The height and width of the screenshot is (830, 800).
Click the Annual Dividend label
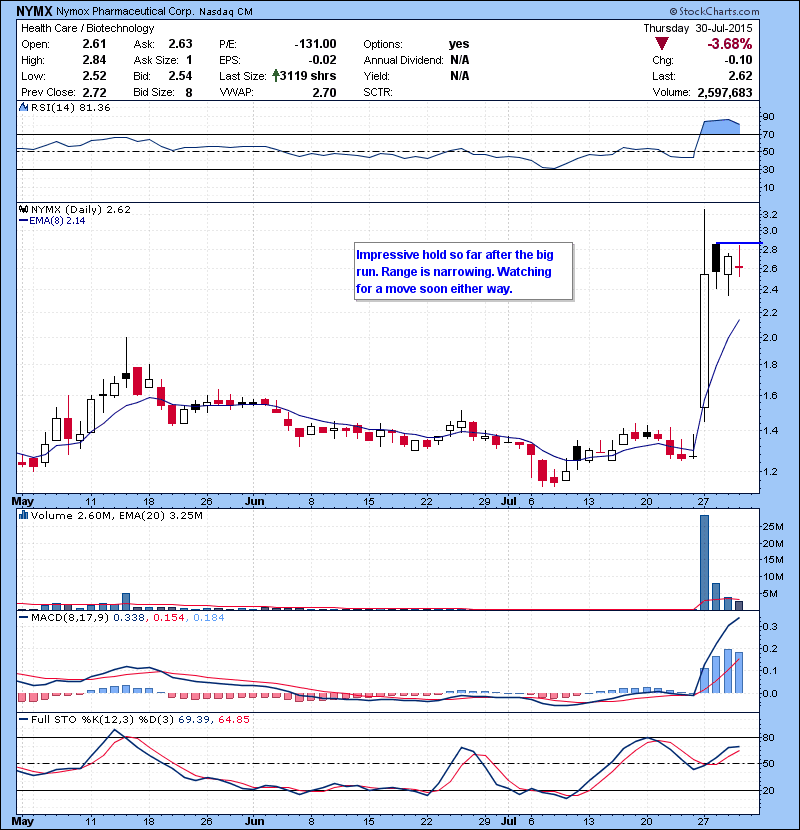click(403, 60)
